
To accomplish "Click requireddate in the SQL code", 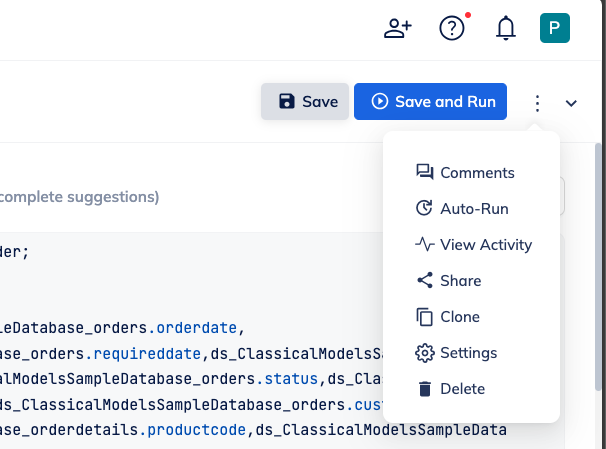I will click(147, 354).
